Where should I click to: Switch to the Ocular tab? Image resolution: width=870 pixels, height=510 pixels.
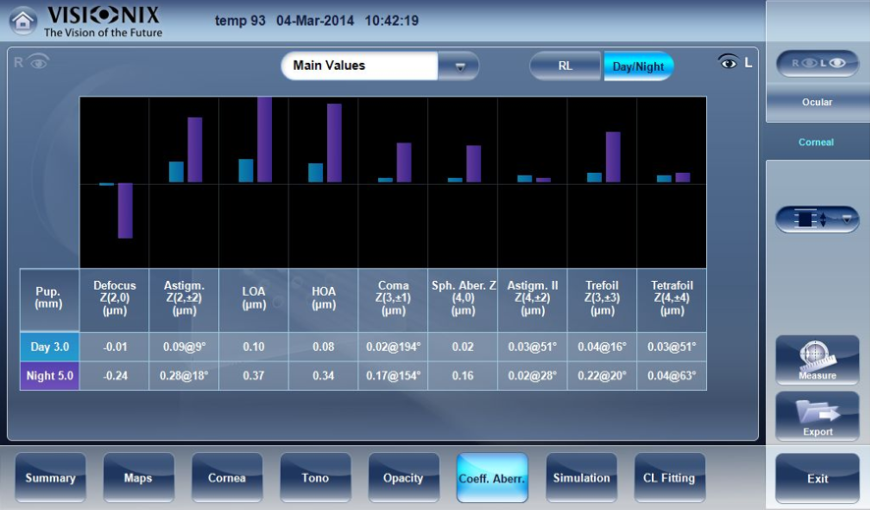[817, 102]
